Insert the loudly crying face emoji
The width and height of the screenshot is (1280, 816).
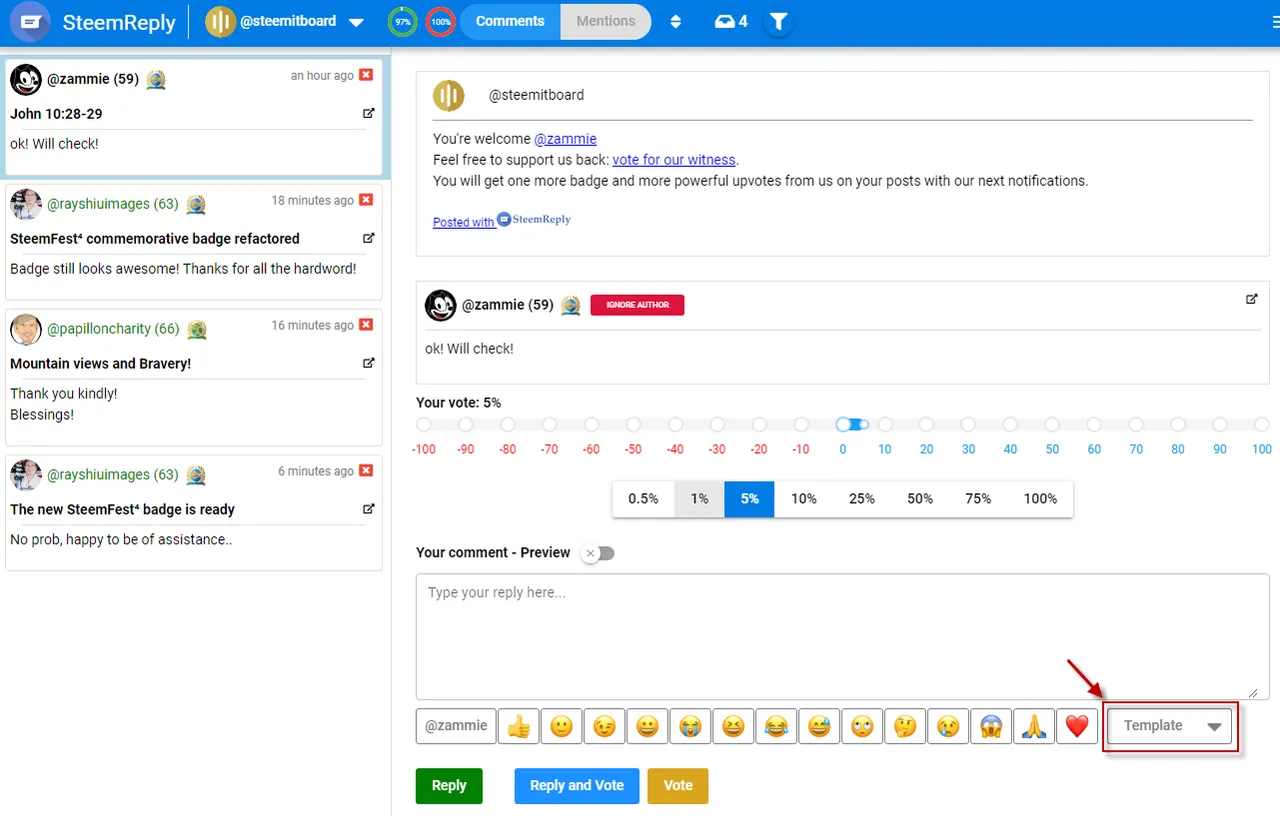(x=690, y=726)
